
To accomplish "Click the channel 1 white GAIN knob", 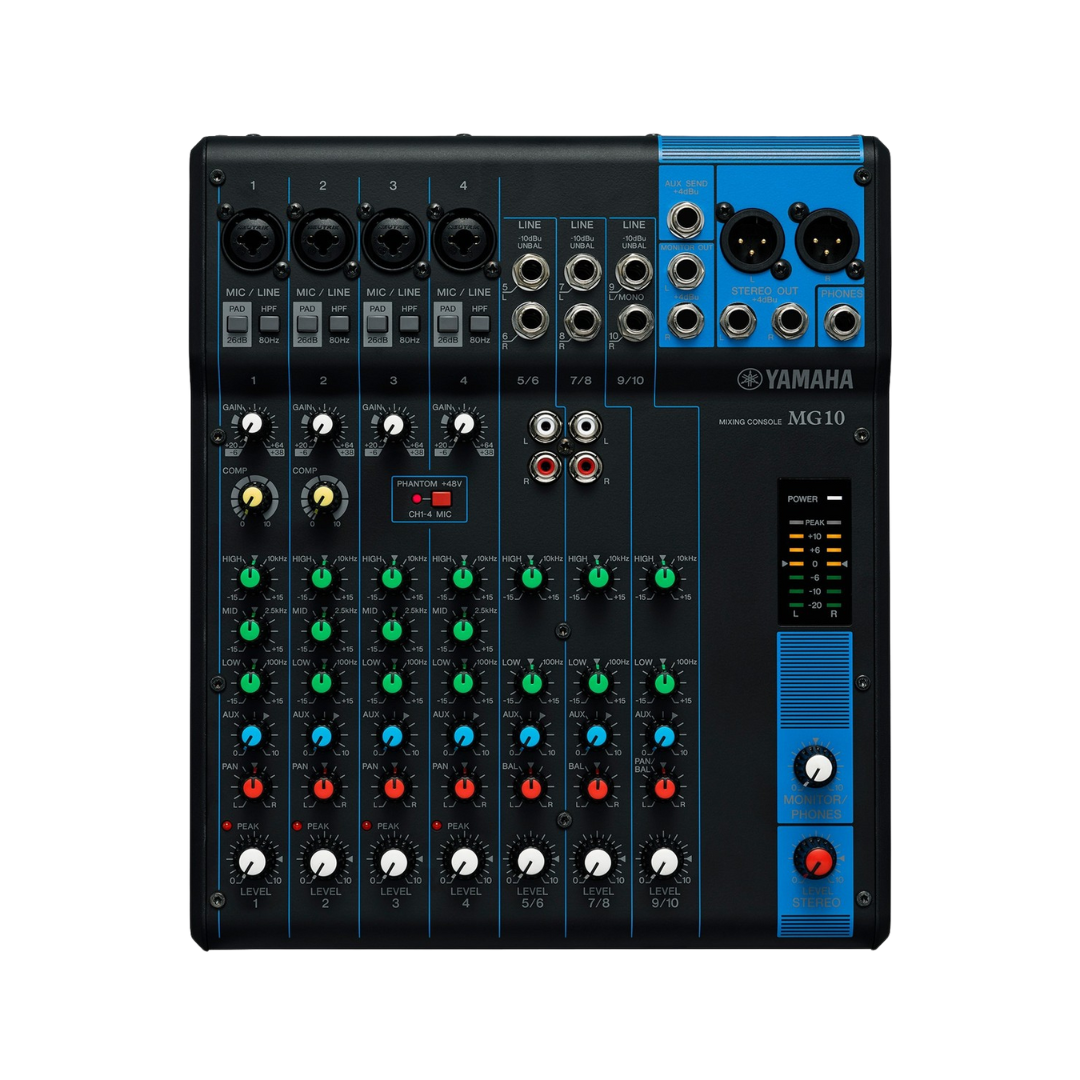I will [252, 424].
